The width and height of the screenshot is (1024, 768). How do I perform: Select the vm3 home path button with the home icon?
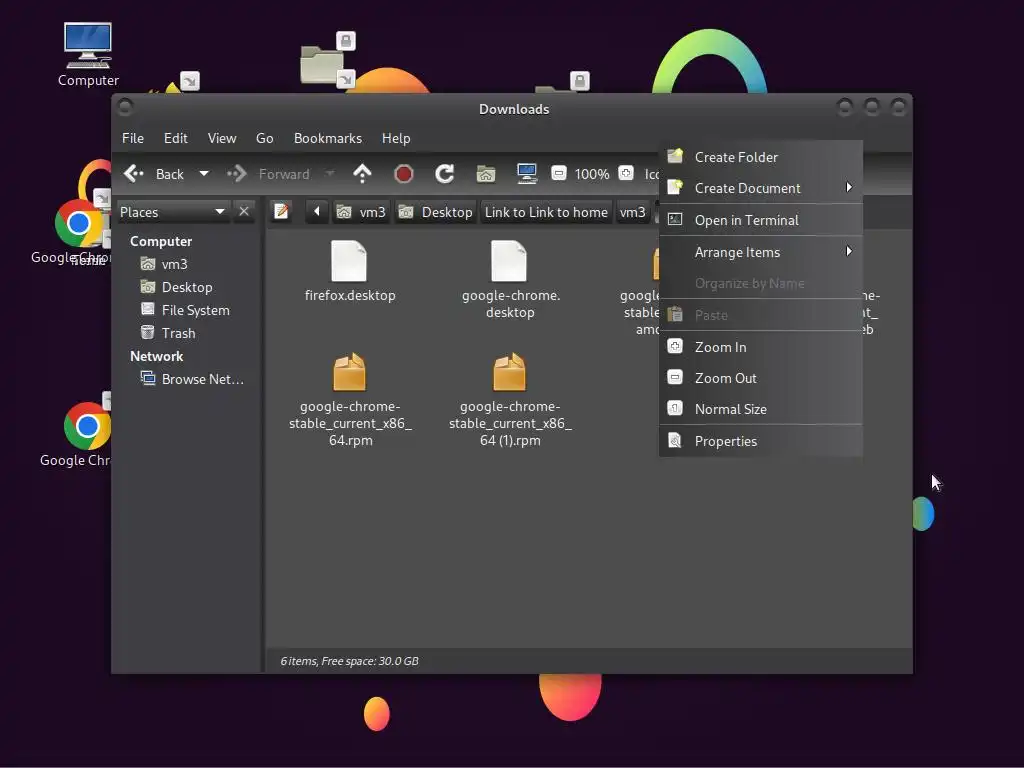click(x=361, y=212)
